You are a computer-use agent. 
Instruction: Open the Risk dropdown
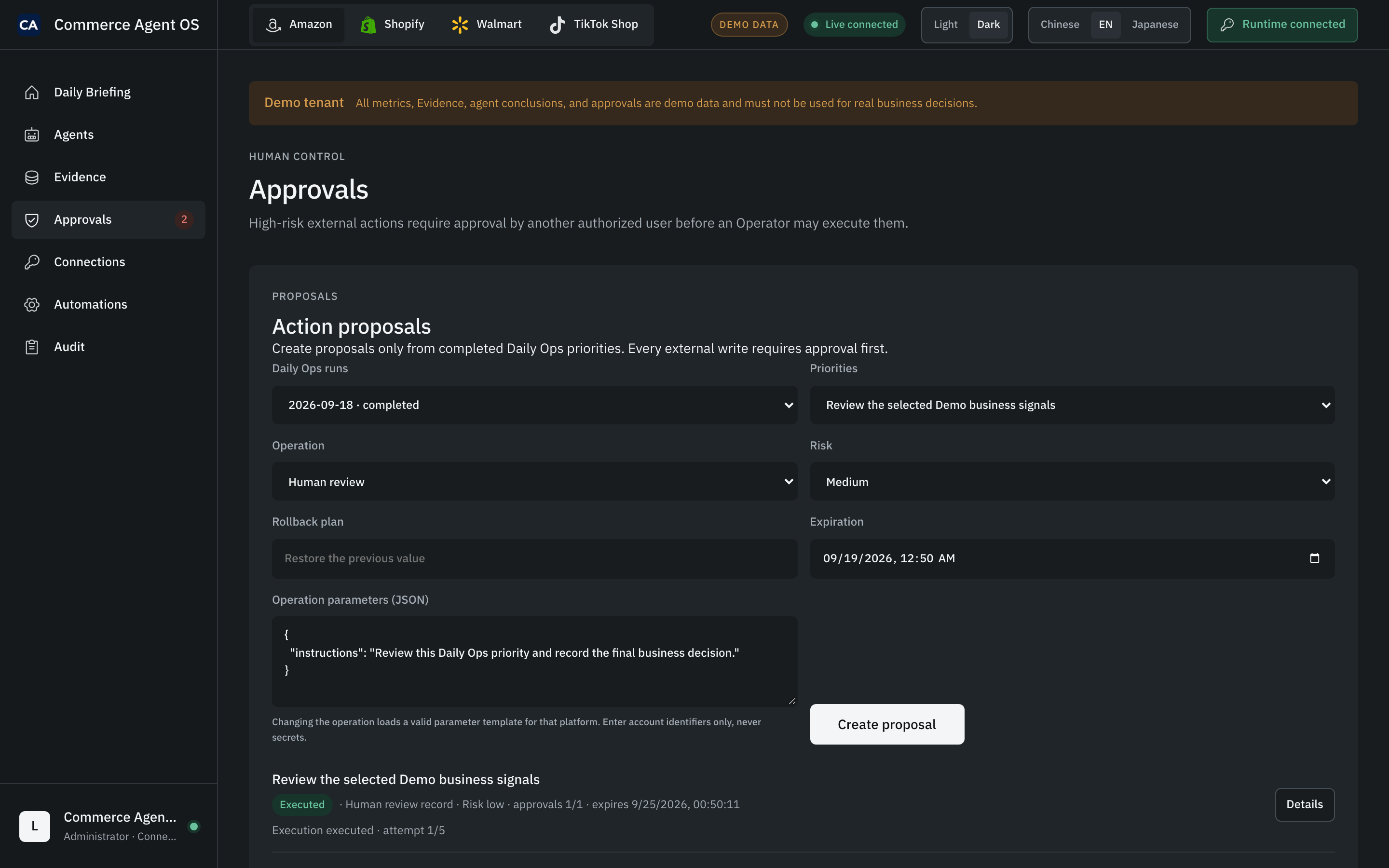click(x=1072, y=482)
